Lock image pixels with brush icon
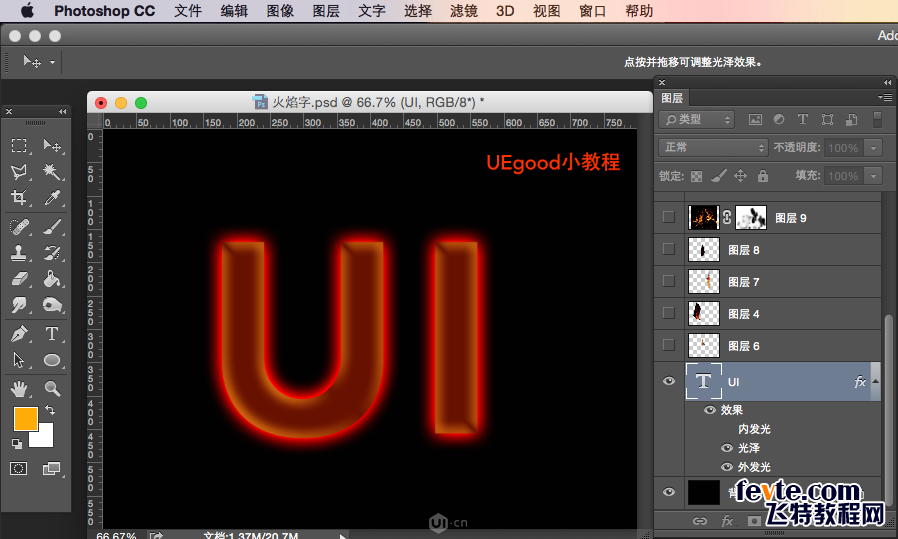898x539 pixels. [719, 176]
